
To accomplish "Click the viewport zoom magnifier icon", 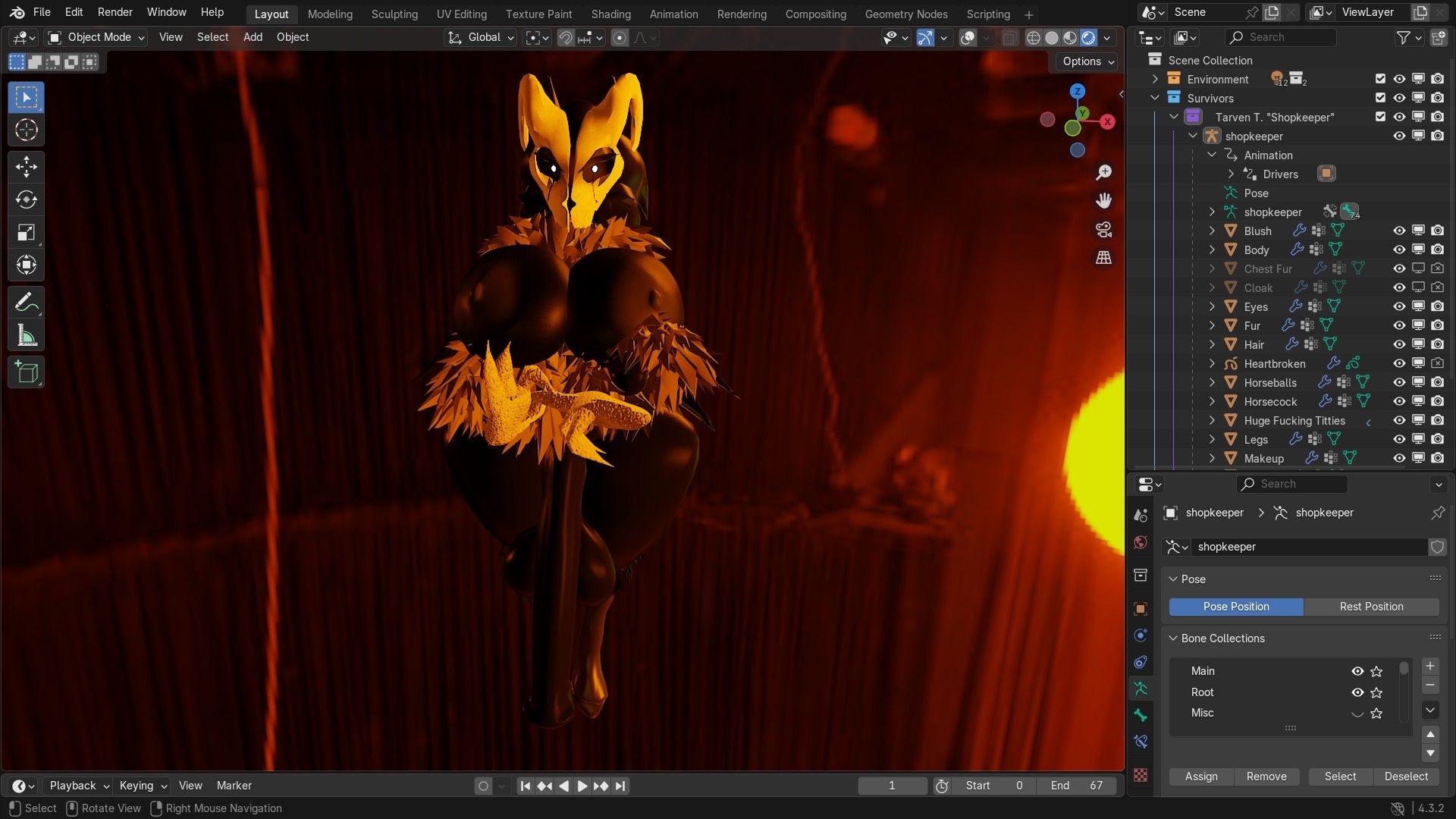I will (x=1104, y=172).
